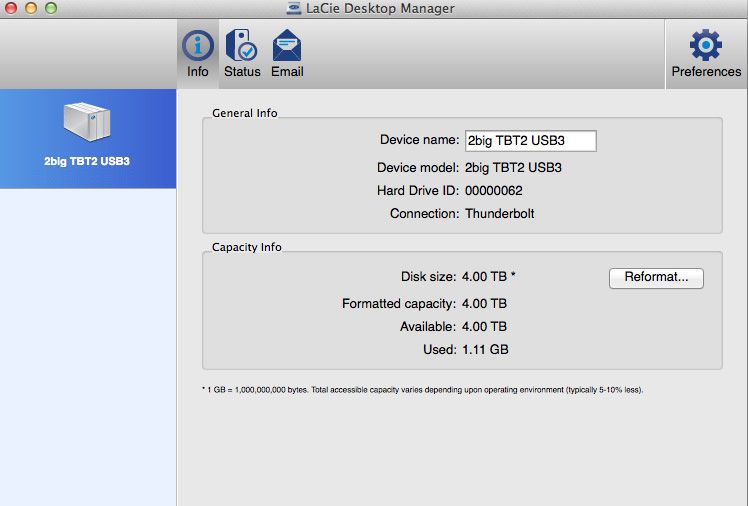Click the Hard Drive ID: label
Viewport: 748px width, 506px height.
pos(418,191)
